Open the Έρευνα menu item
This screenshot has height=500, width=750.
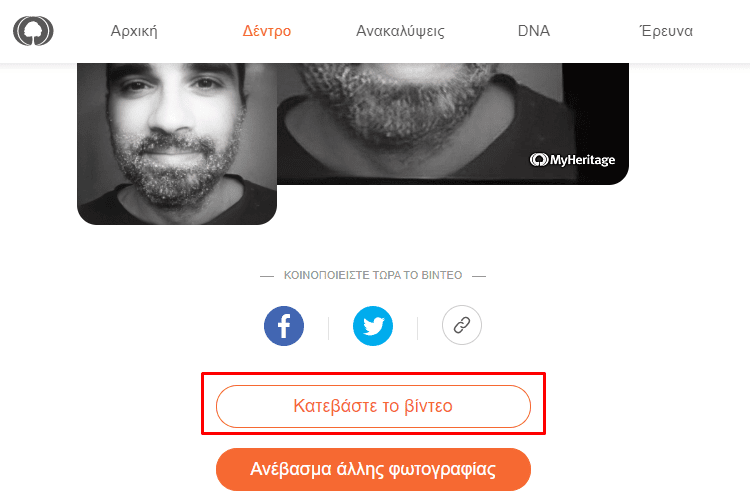[666, 31]
